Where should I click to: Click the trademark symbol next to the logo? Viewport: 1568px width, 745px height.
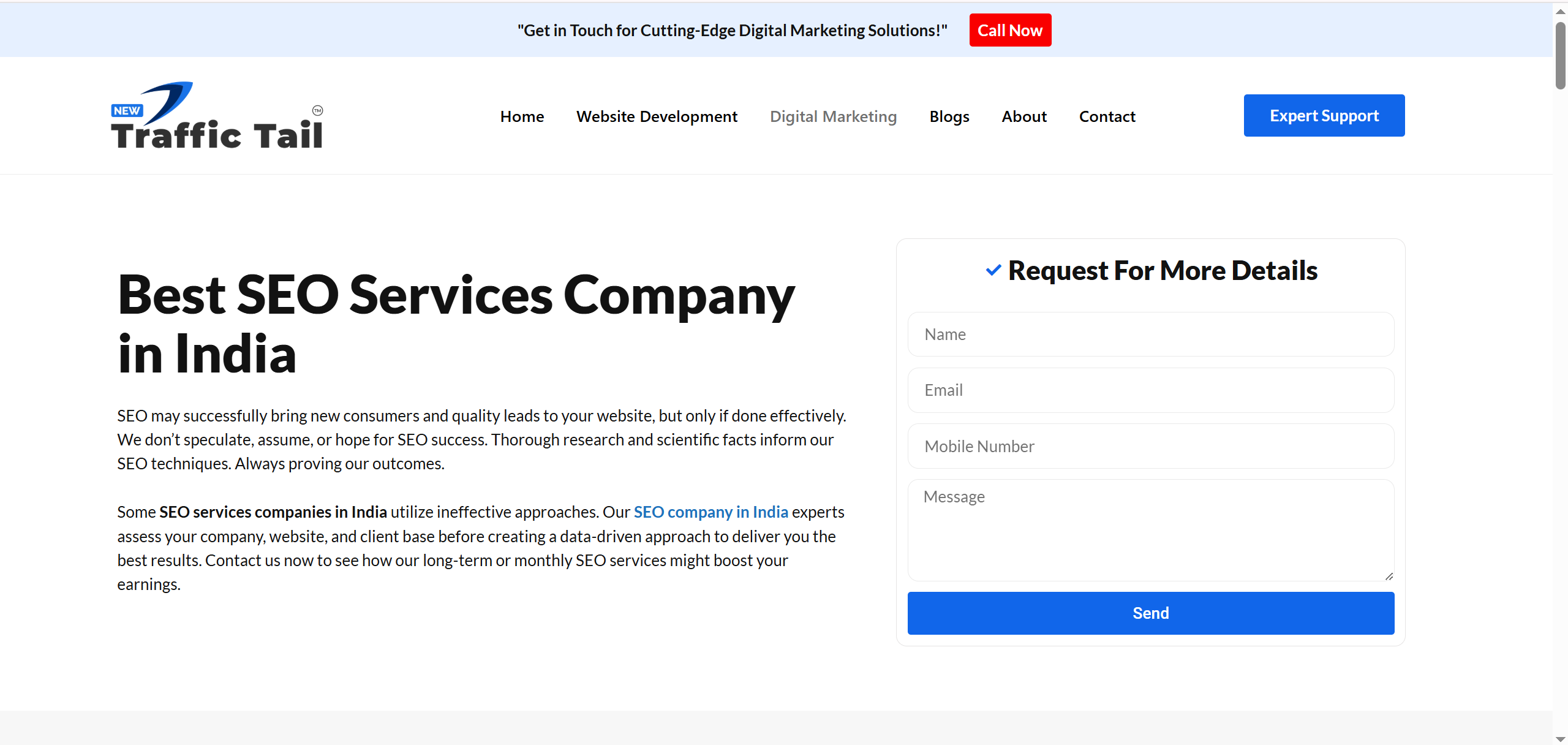(x=318, y=109)
